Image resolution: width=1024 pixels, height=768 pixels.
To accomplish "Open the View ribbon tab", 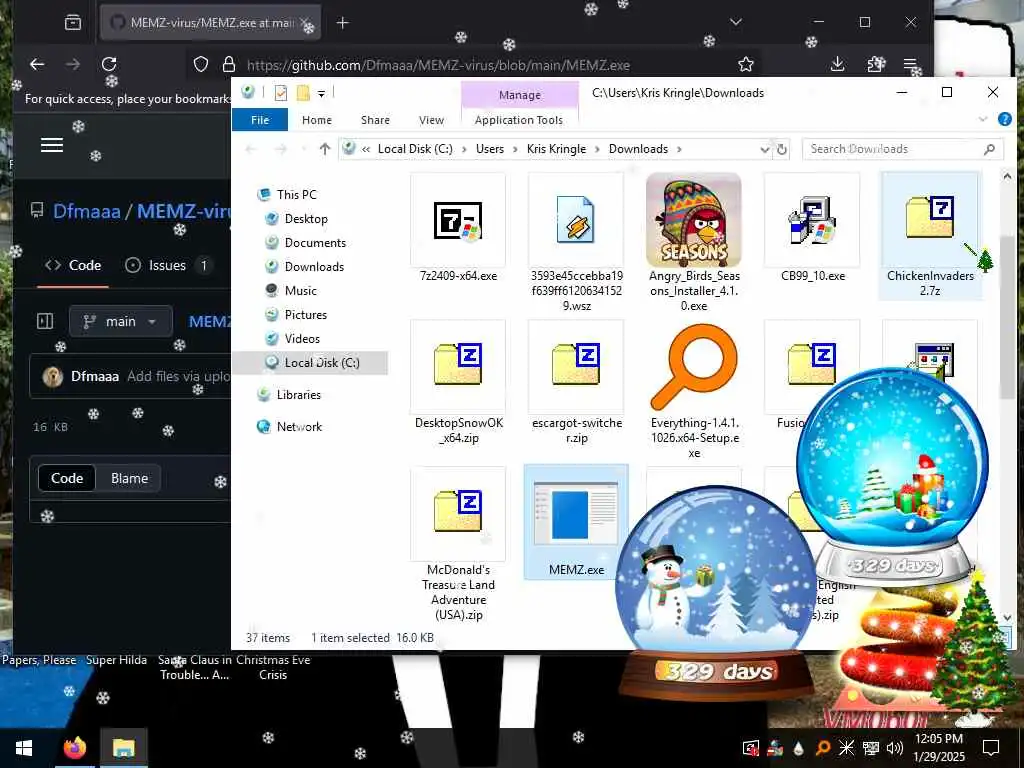I will tap(431, 120).
